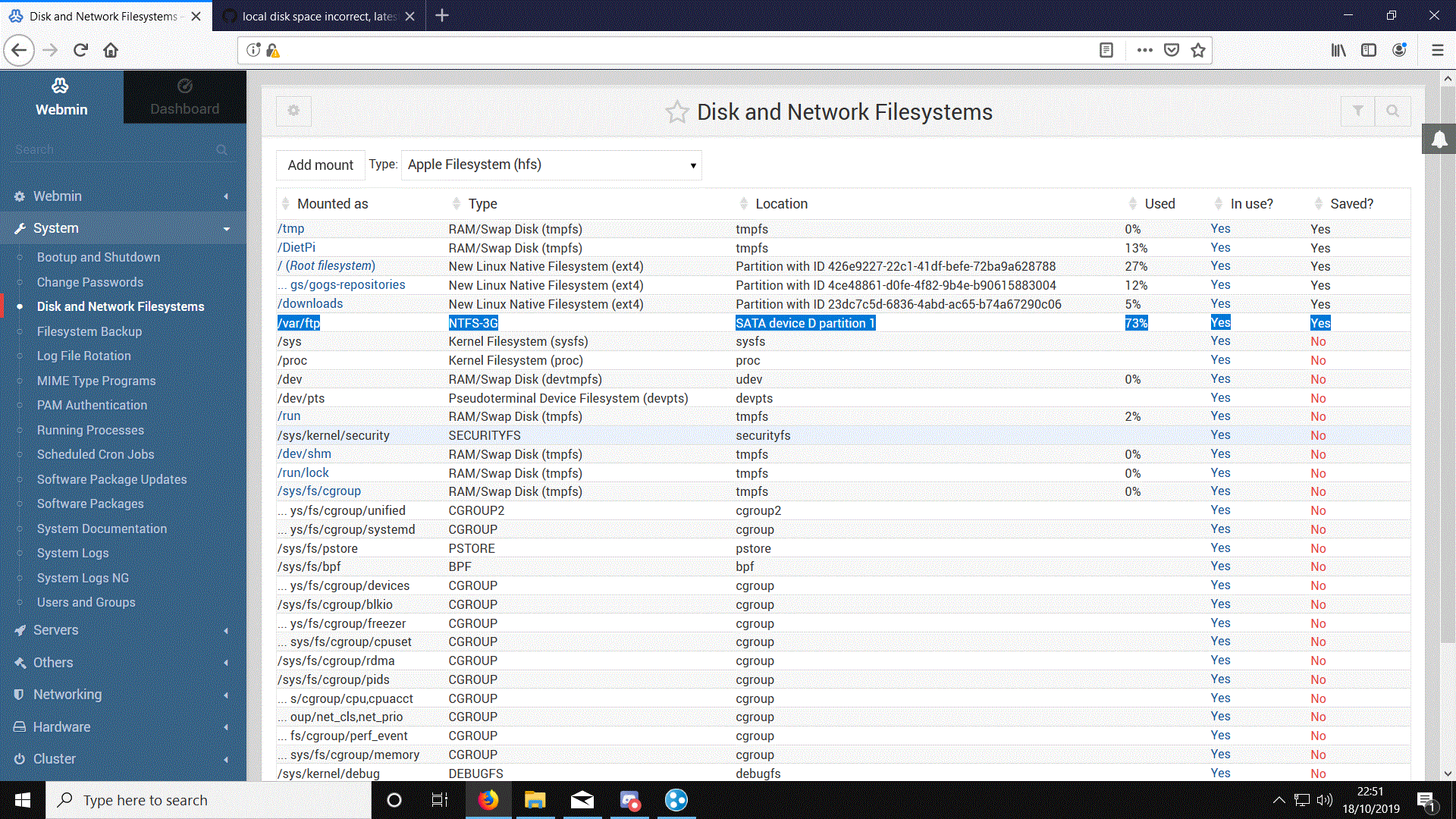Bookmark this page star icon

1198,50
